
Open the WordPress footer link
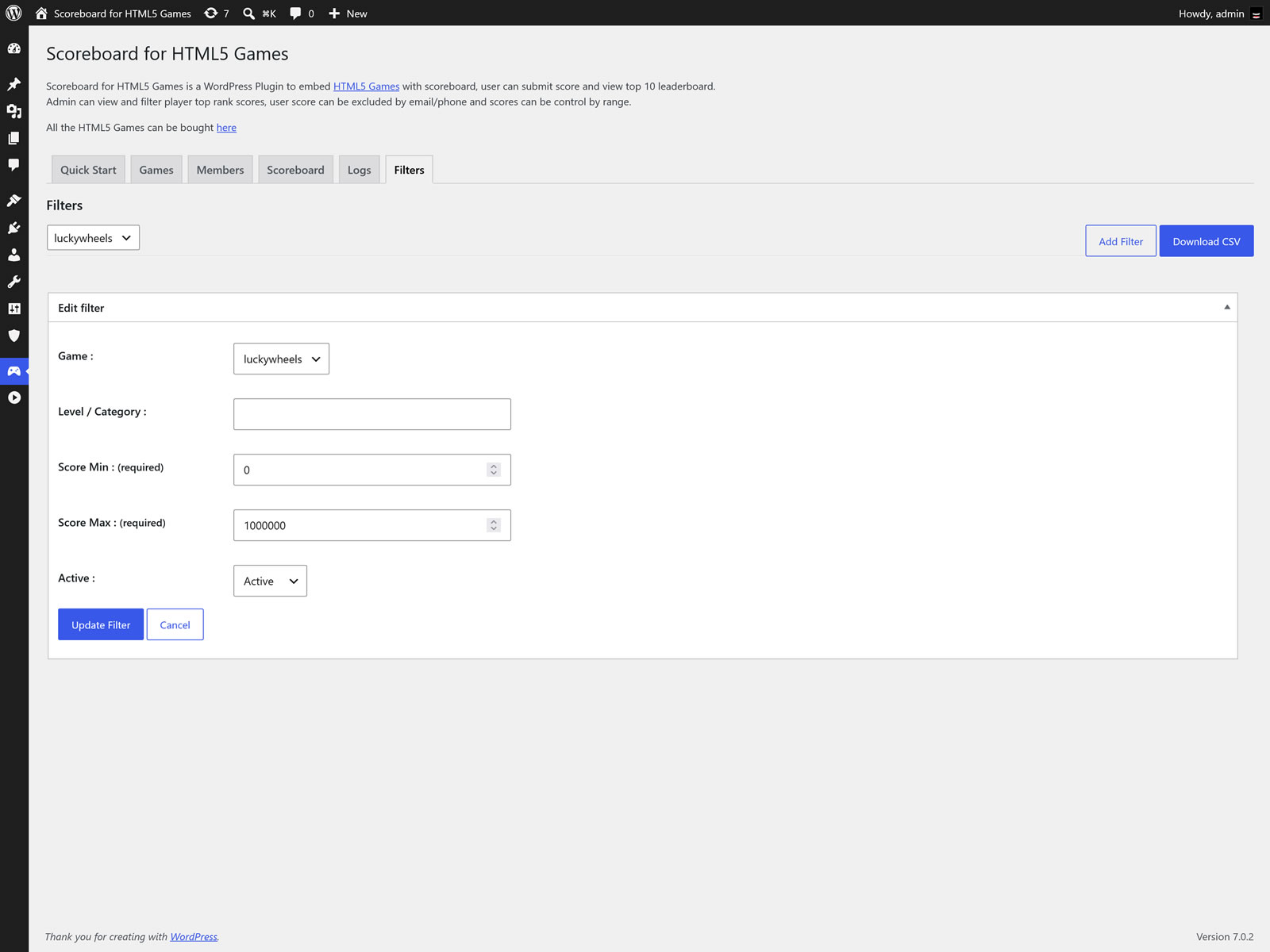click(x=194, y=937)
